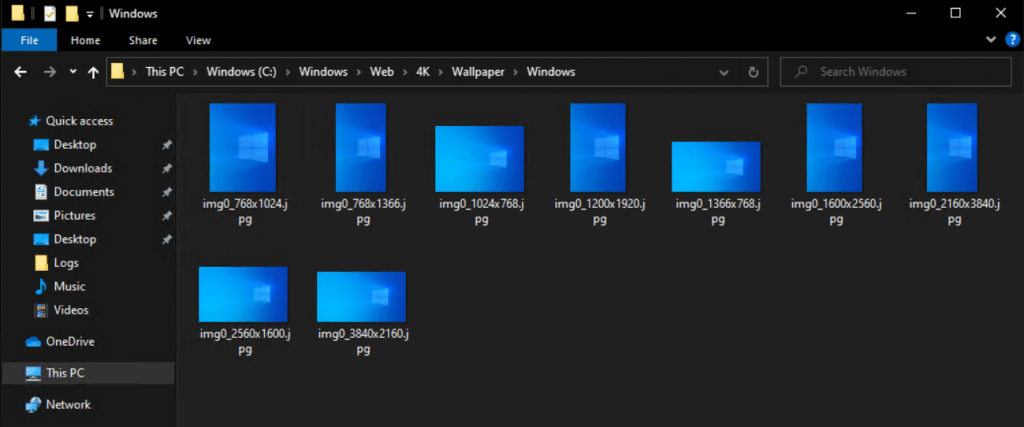Screen dimensions: 1024x427
Task: Select the img0_1600x2560.jpg thumbnail
Action: tap(834, 148)
